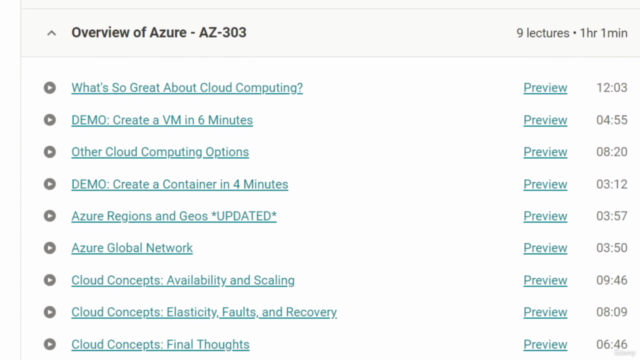Preview Cloud Concepts: Availability and Scaling

coord(545,280)
